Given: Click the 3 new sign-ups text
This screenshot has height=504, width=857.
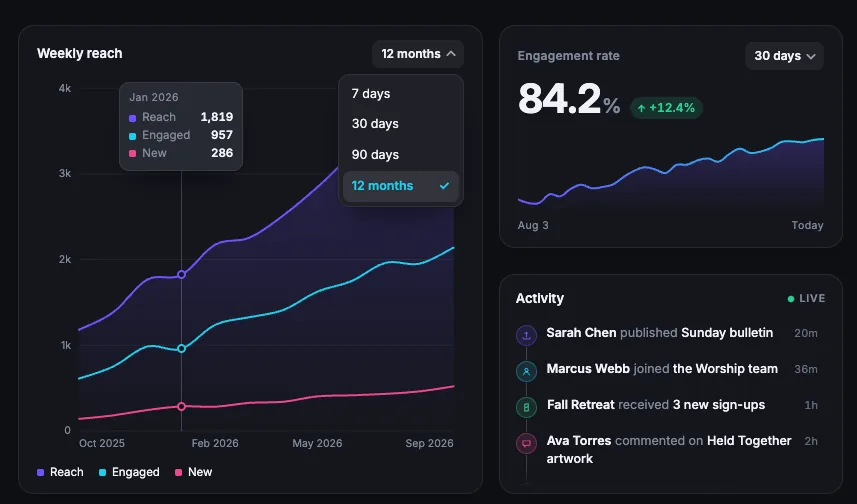Looking at the screenshot, I should point(719,405).
